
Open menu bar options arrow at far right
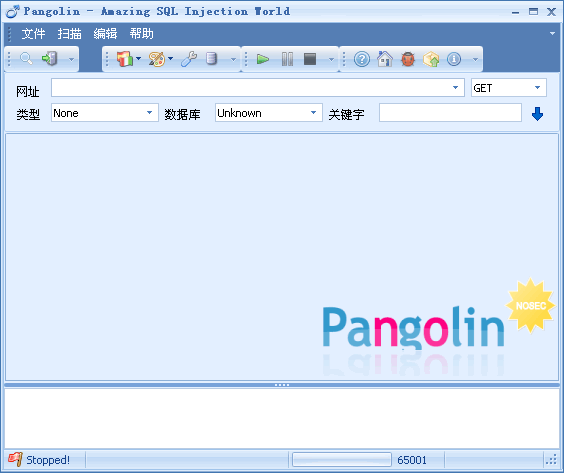pyautogui.click(x=552, y=33)
